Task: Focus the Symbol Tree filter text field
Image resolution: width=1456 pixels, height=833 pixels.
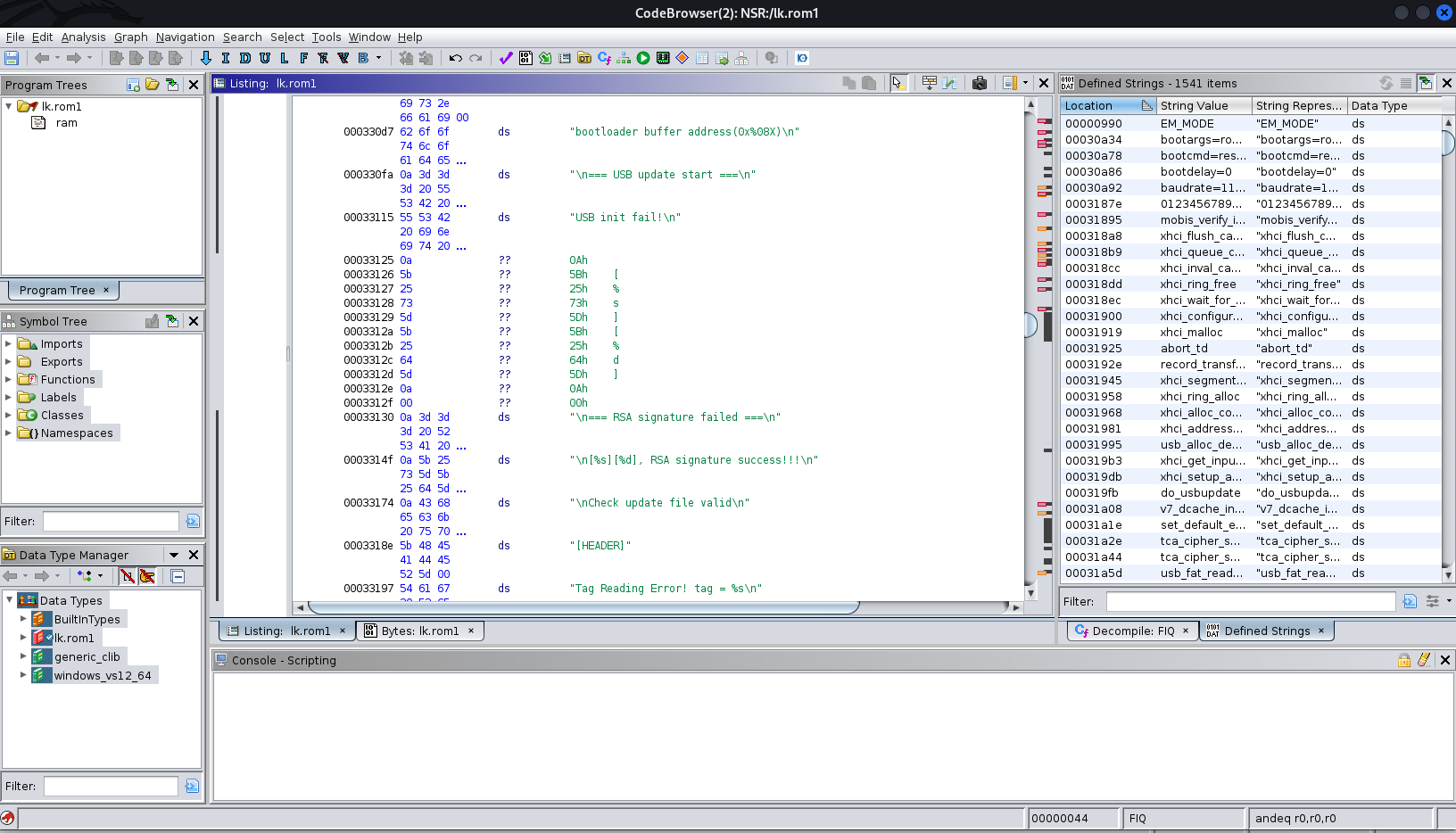Action: (111, 521)
